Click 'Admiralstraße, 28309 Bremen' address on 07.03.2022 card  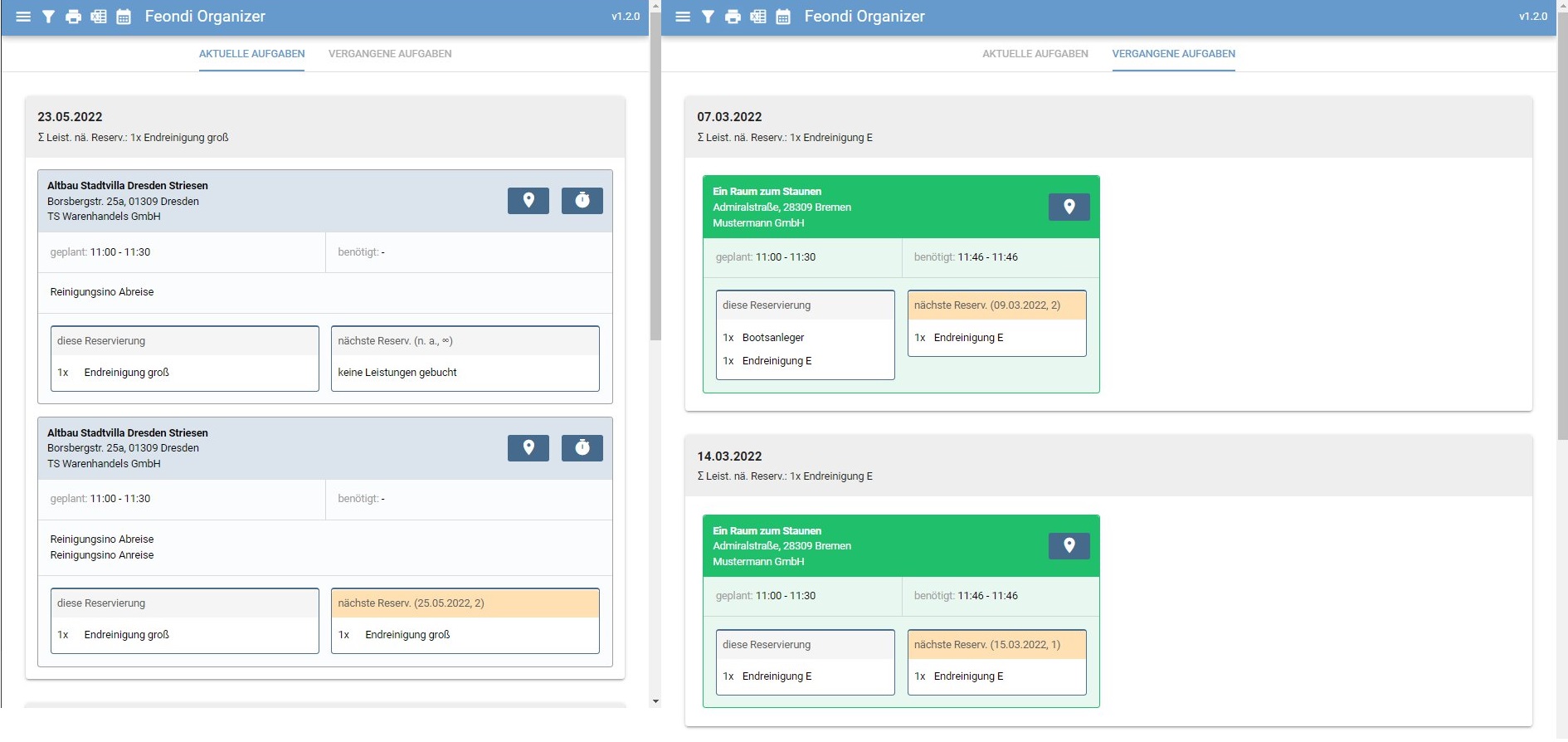pyautogui.click(x=782, y=207)
